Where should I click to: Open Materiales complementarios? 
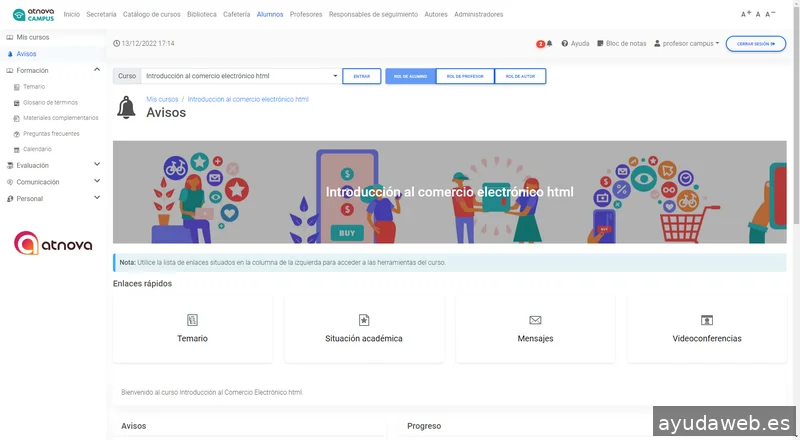pyautogui.click(x=60, y=118)
